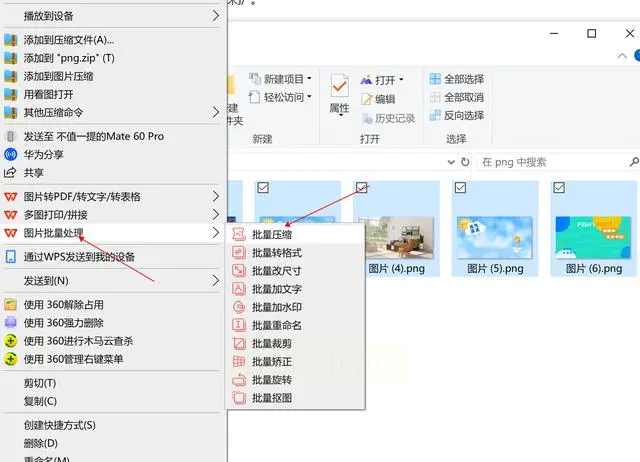Click the phone icon beside 发送至 Mate 60 Pro
This screenshot has height=462, width=640.
(11, 136)
